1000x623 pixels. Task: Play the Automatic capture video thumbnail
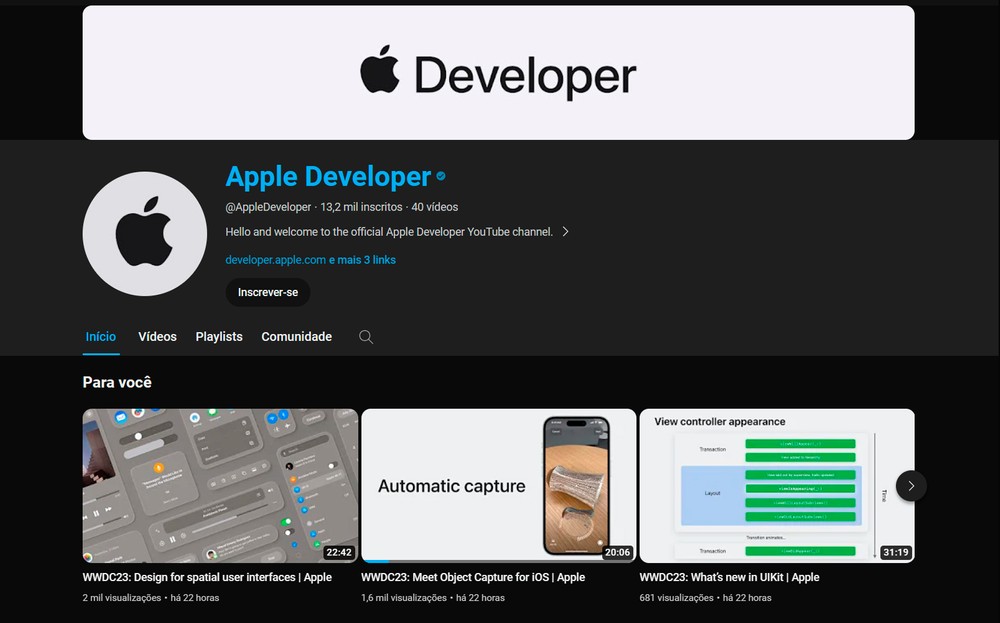point(498,485)
